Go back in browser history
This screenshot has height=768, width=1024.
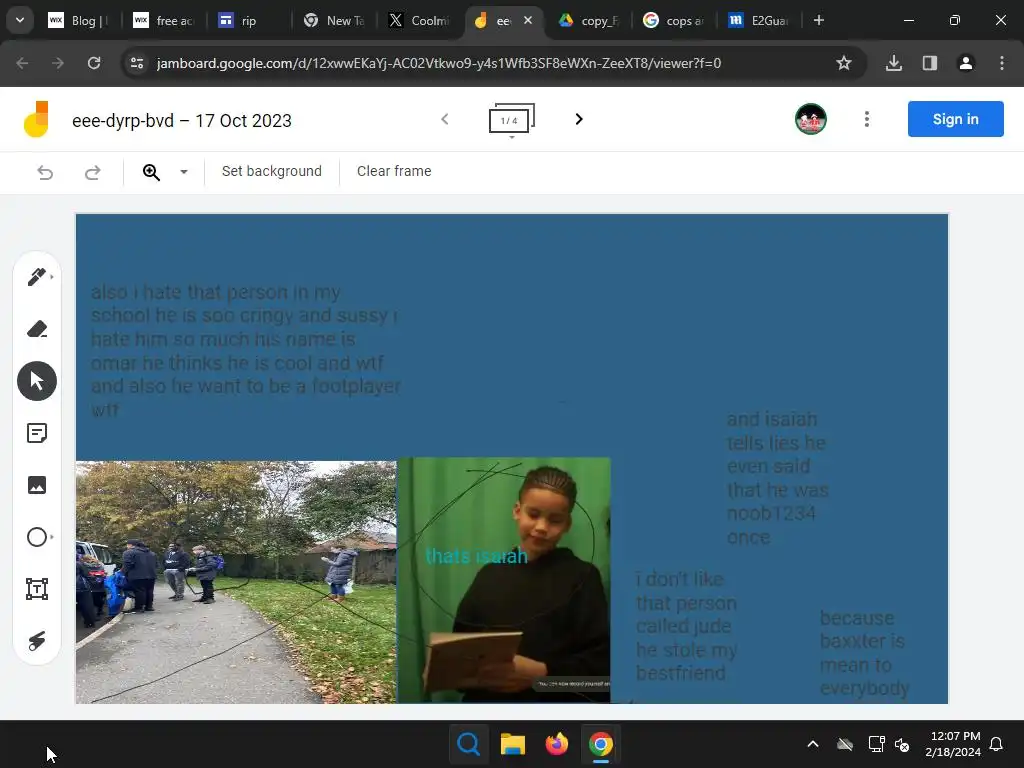coord(22,63)
